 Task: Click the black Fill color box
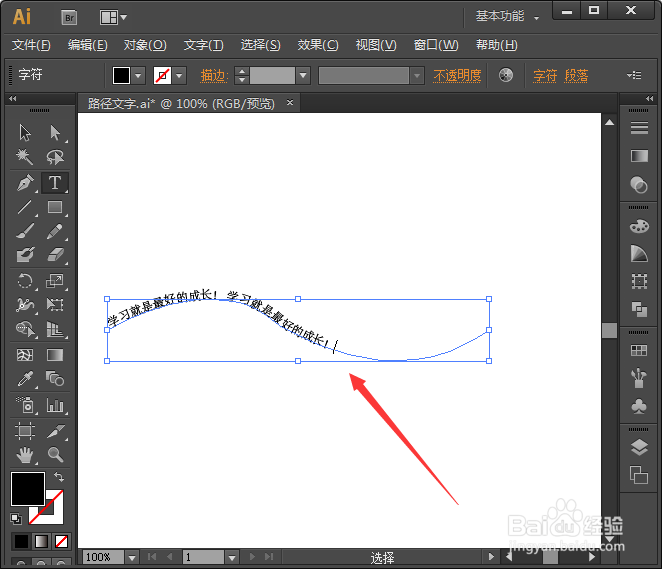point(27,489)
